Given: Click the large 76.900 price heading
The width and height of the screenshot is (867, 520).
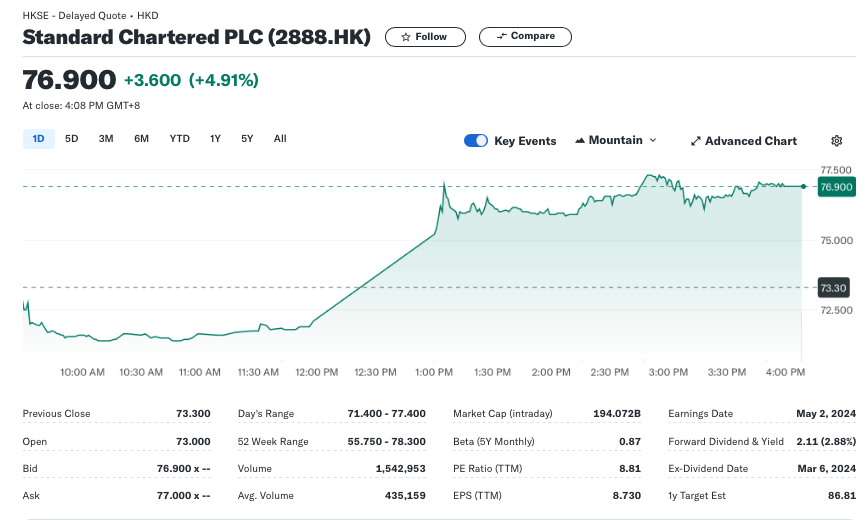Looking at the screenshot, I should click(69, 80).
